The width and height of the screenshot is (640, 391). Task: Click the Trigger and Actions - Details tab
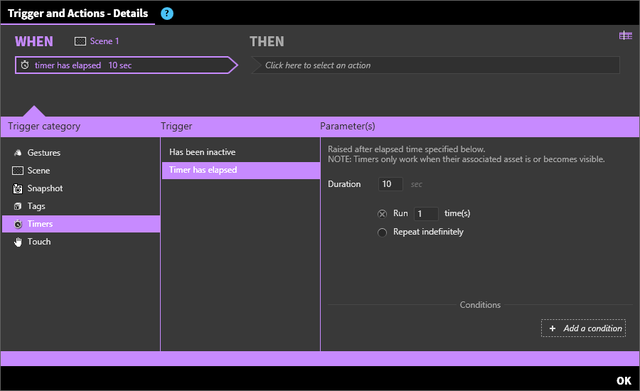tap(78, 13)
